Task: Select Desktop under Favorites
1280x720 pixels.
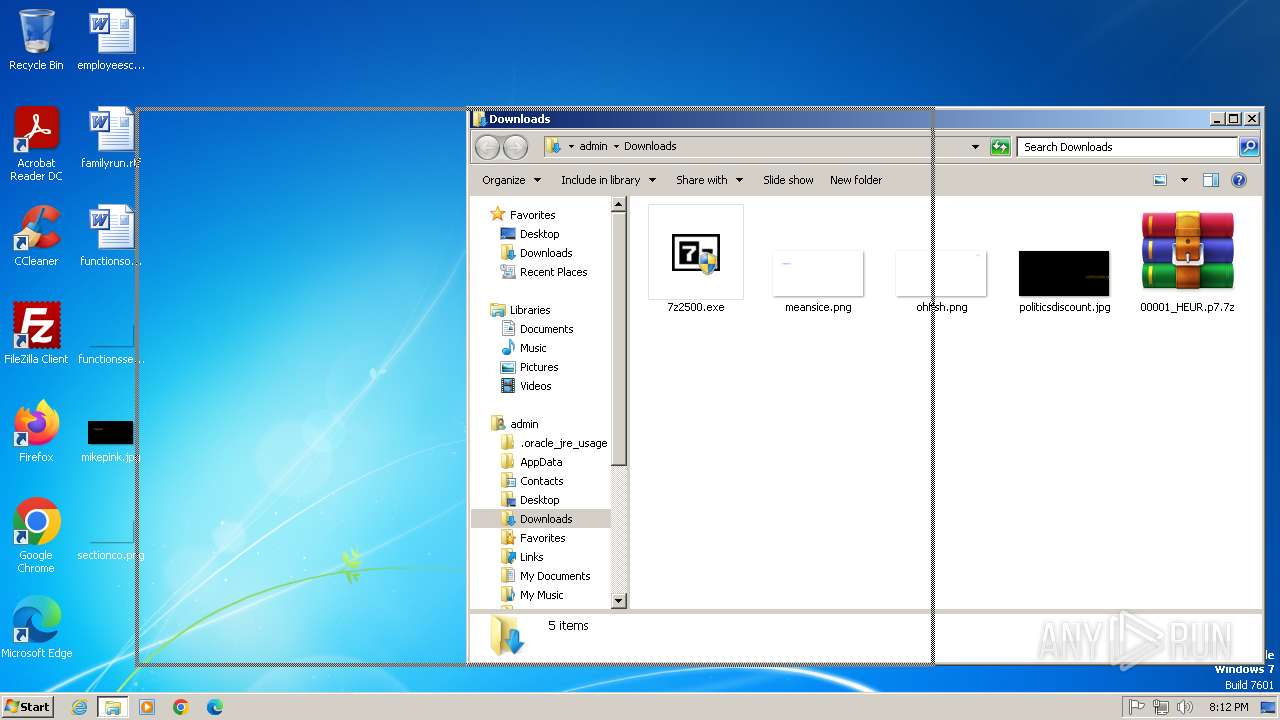Action: pyautogui.click(x=539, y=234)
